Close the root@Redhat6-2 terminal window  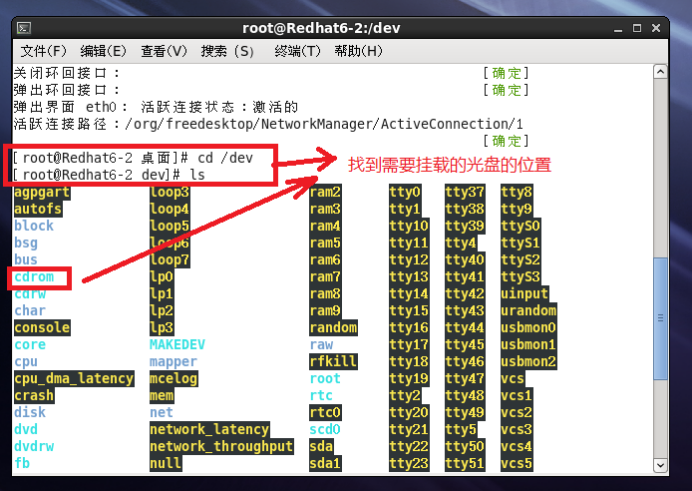tap(656, 28)
